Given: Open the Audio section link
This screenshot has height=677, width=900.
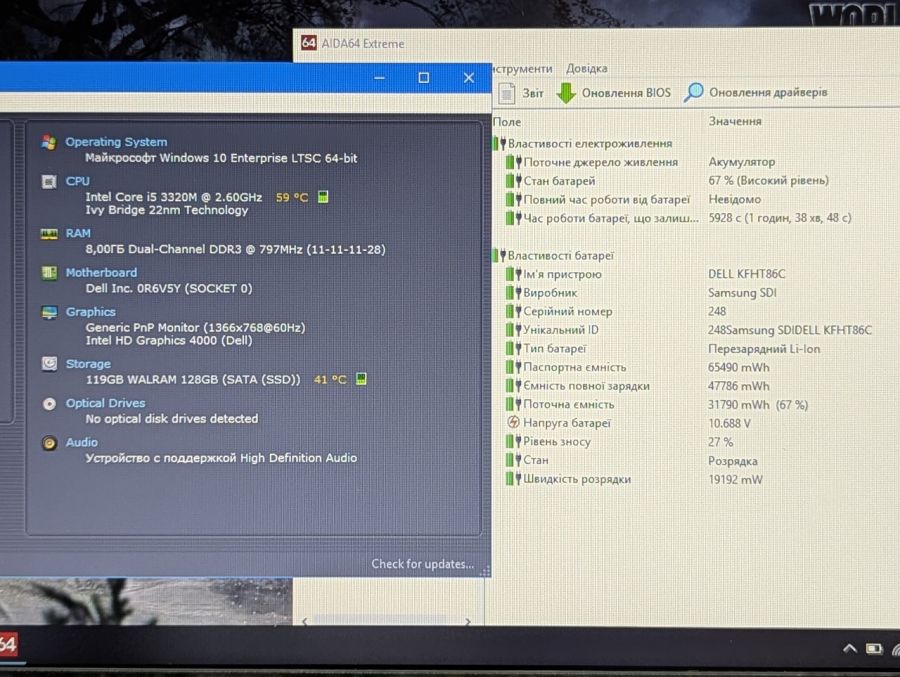Looking at the screenshot, I should click(82, 442).
